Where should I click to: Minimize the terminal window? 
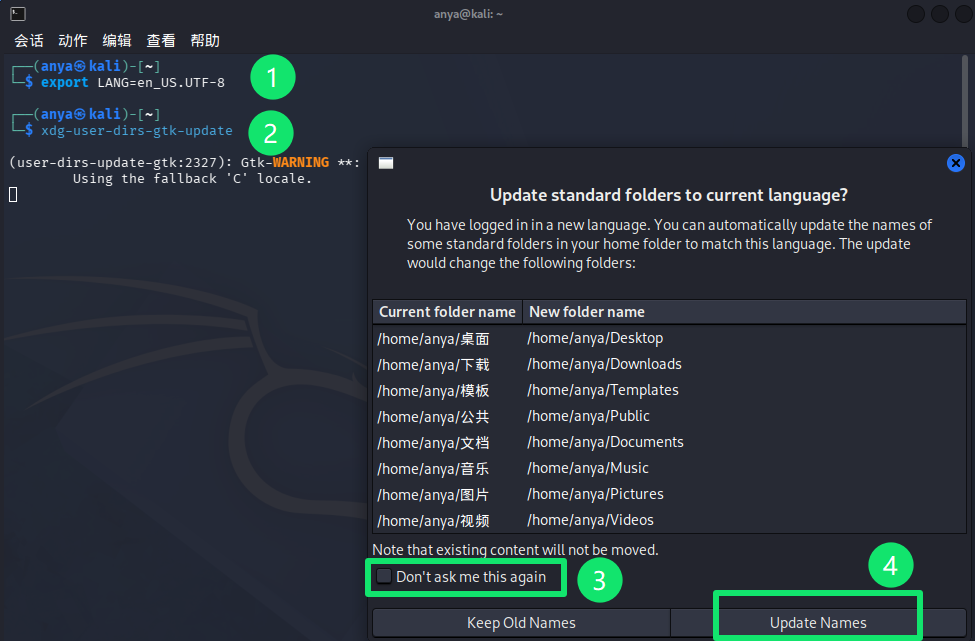click(x=916, y=14)
